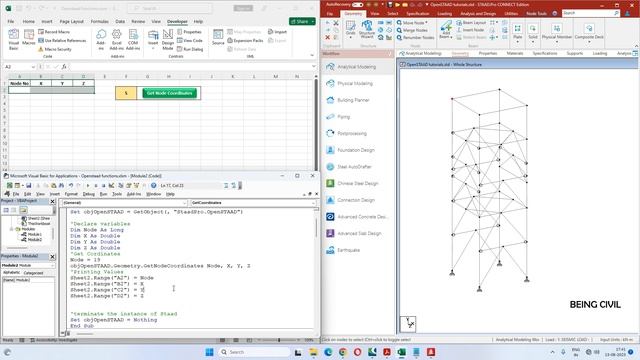Open the Macros dialog in Excel

(29, 37)
